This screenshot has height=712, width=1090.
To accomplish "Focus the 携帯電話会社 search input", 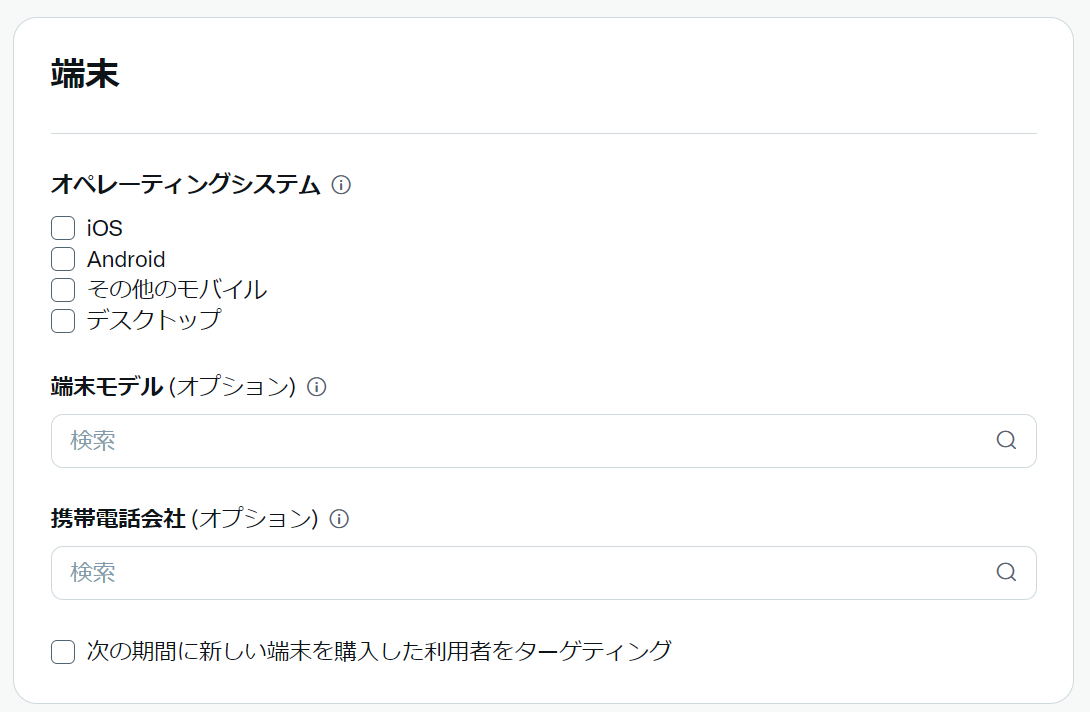I will pos(544,573).
